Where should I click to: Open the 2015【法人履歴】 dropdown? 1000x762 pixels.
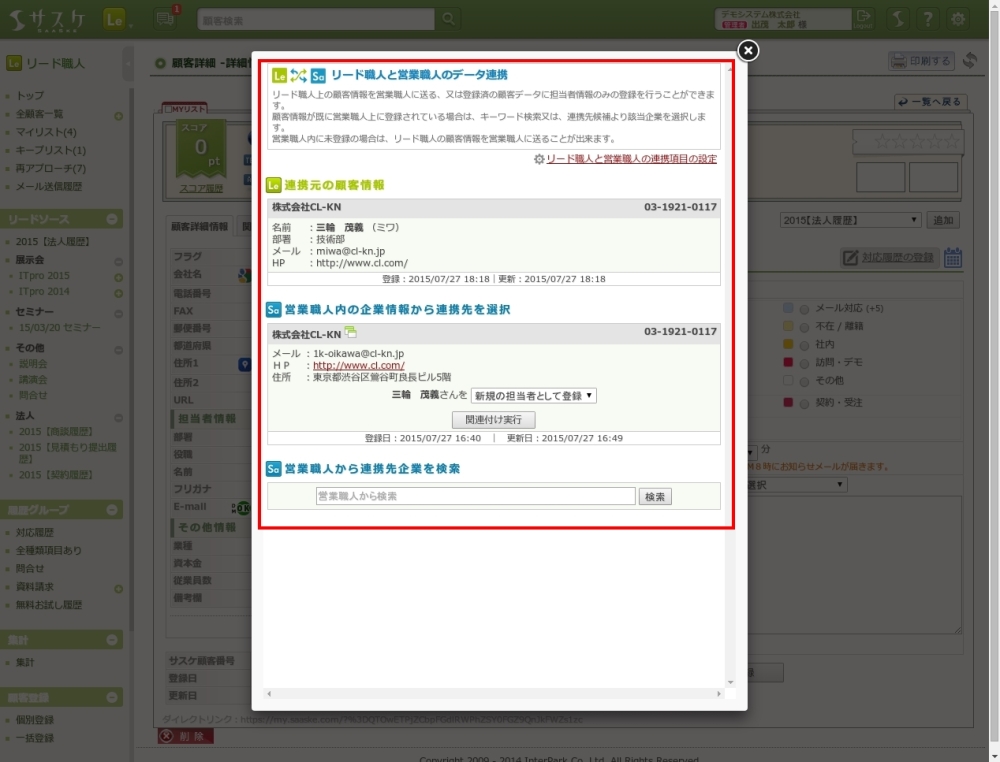[850, 220]
